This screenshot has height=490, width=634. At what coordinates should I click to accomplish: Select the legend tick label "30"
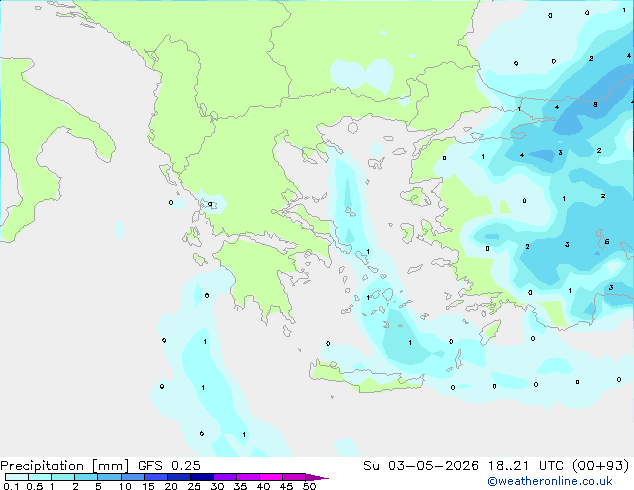click(x=217, y=486)
